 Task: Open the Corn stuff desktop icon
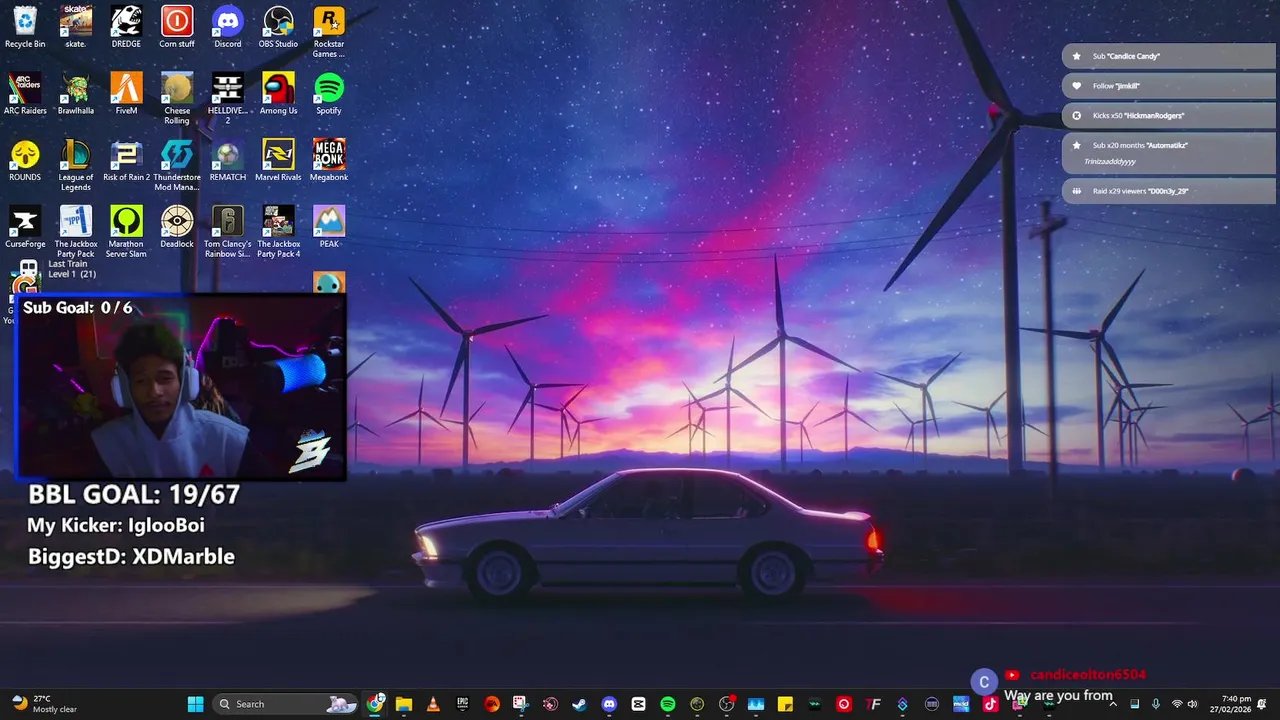coord(177,27)
